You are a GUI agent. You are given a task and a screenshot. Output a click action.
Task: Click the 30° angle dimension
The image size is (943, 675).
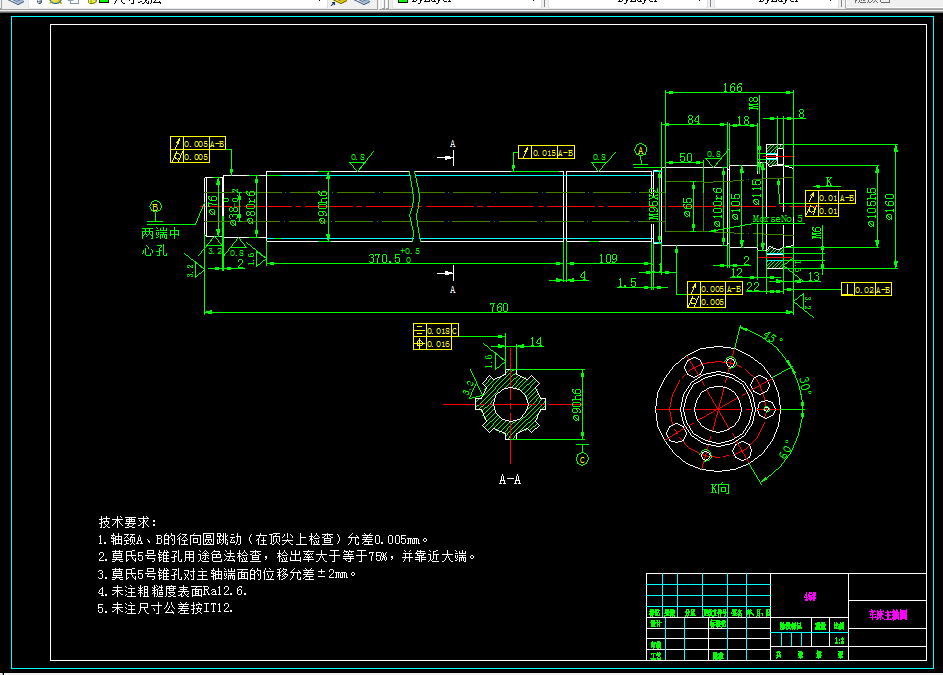(805, 386)
